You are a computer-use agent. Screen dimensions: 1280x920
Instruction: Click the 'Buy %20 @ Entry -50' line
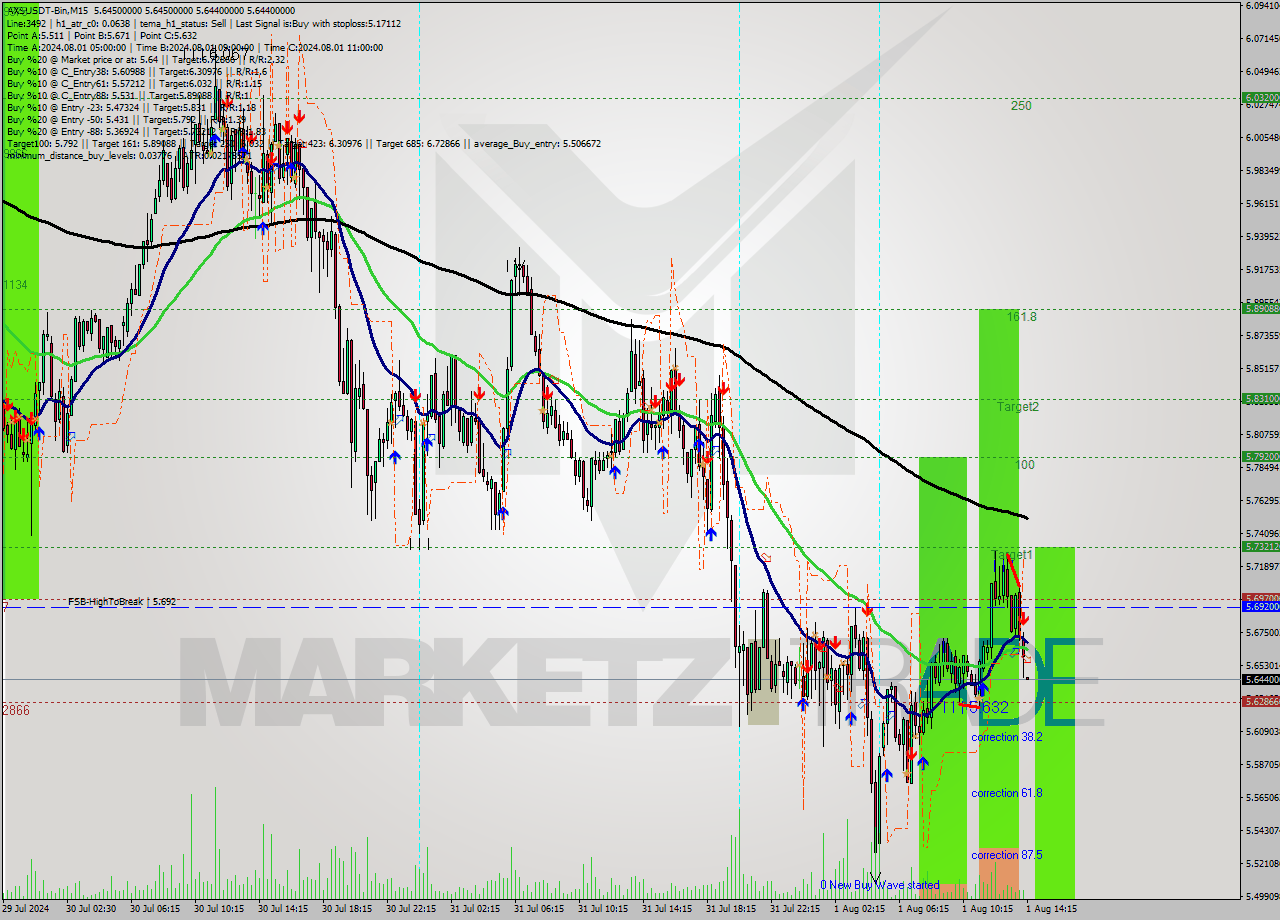click(126, 119)
